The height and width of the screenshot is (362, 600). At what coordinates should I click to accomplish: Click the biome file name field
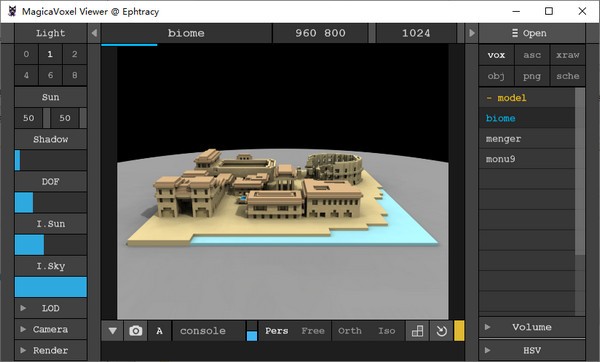[x=186, y=33]
